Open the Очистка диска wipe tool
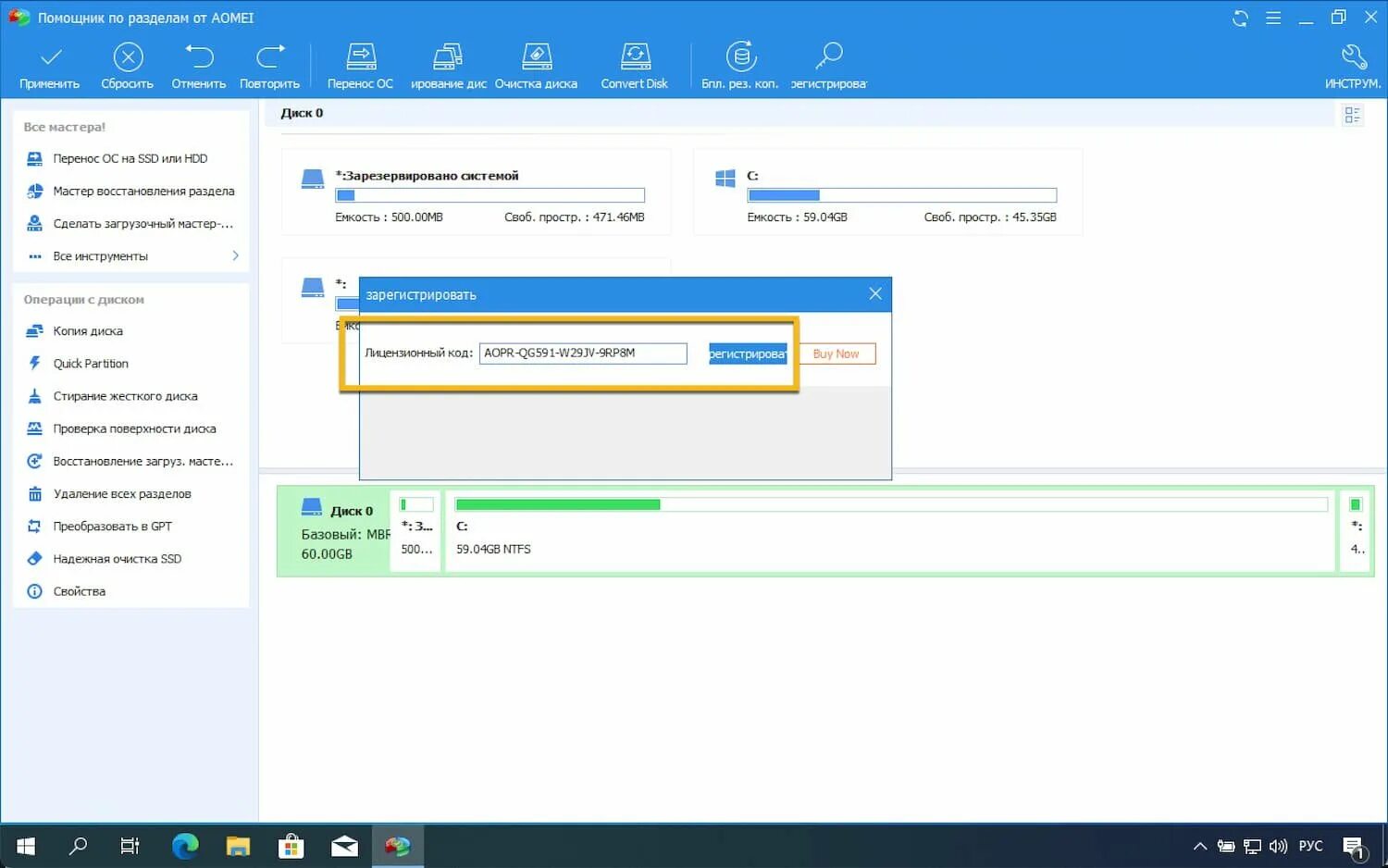Screen dimensions: 1388x868 [x=537, y=67]
